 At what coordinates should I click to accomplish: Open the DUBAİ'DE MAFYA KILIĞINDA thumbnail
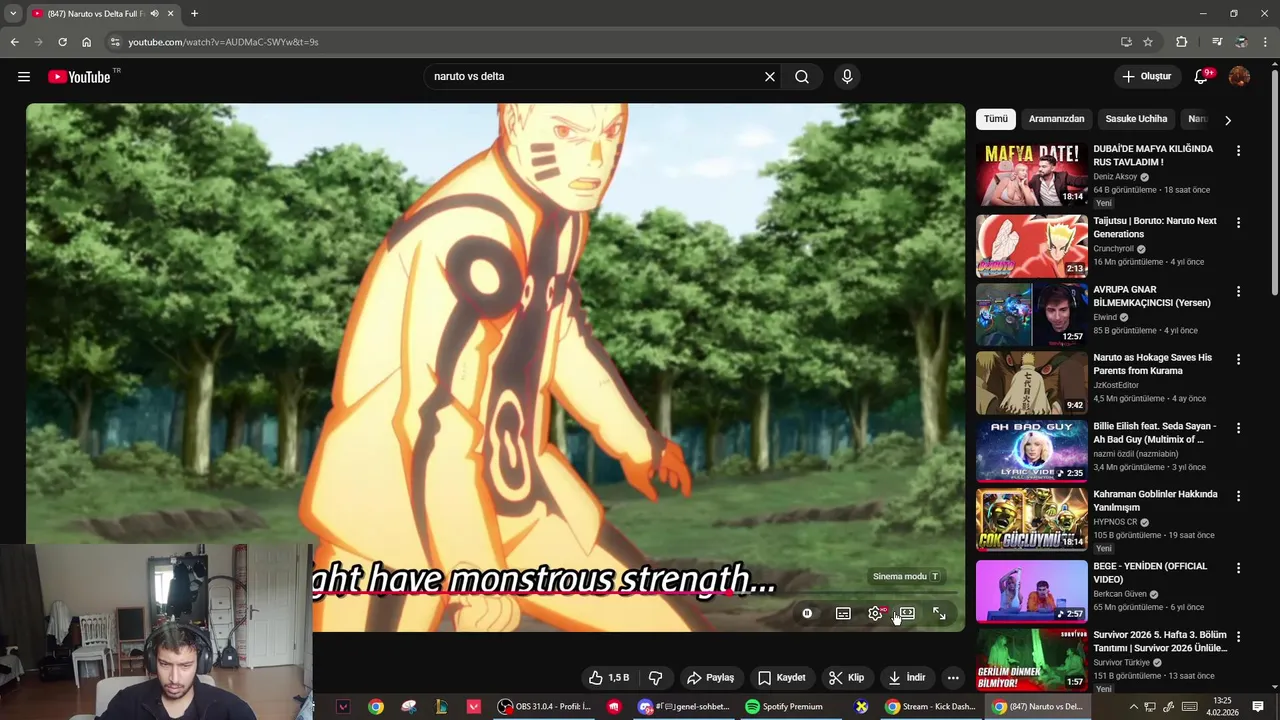(x=1031, y=175)
